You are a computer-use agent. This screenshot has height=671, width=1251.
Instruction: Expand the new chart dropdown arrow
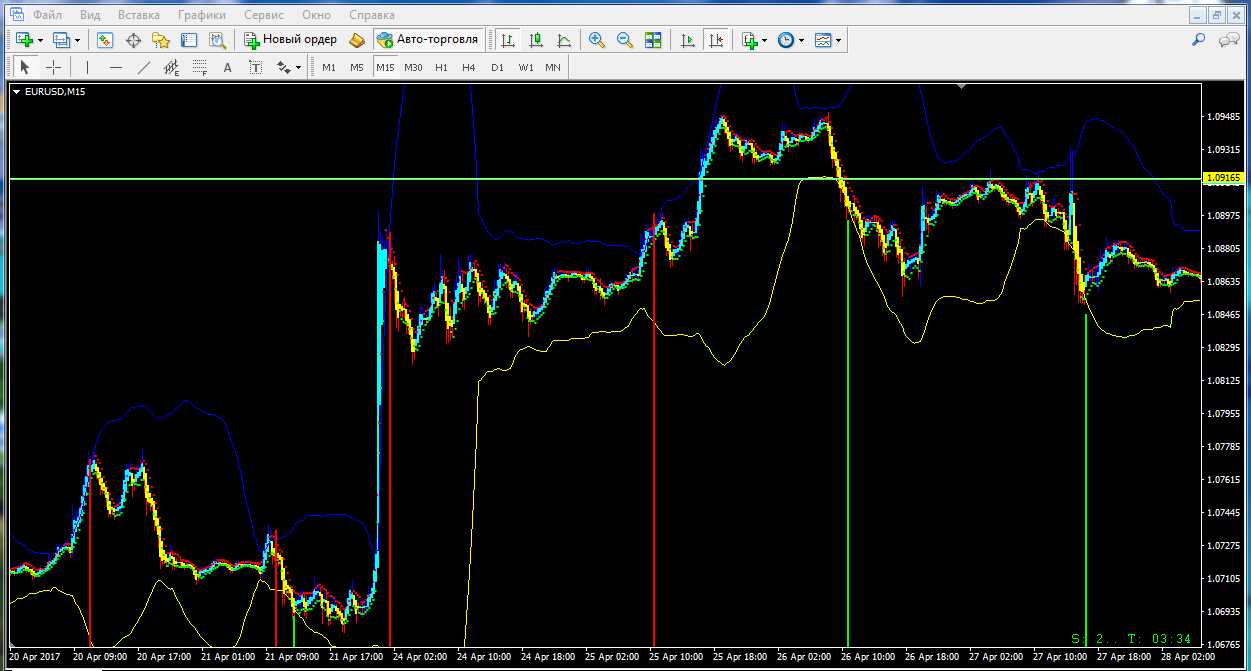pos(40,40)
